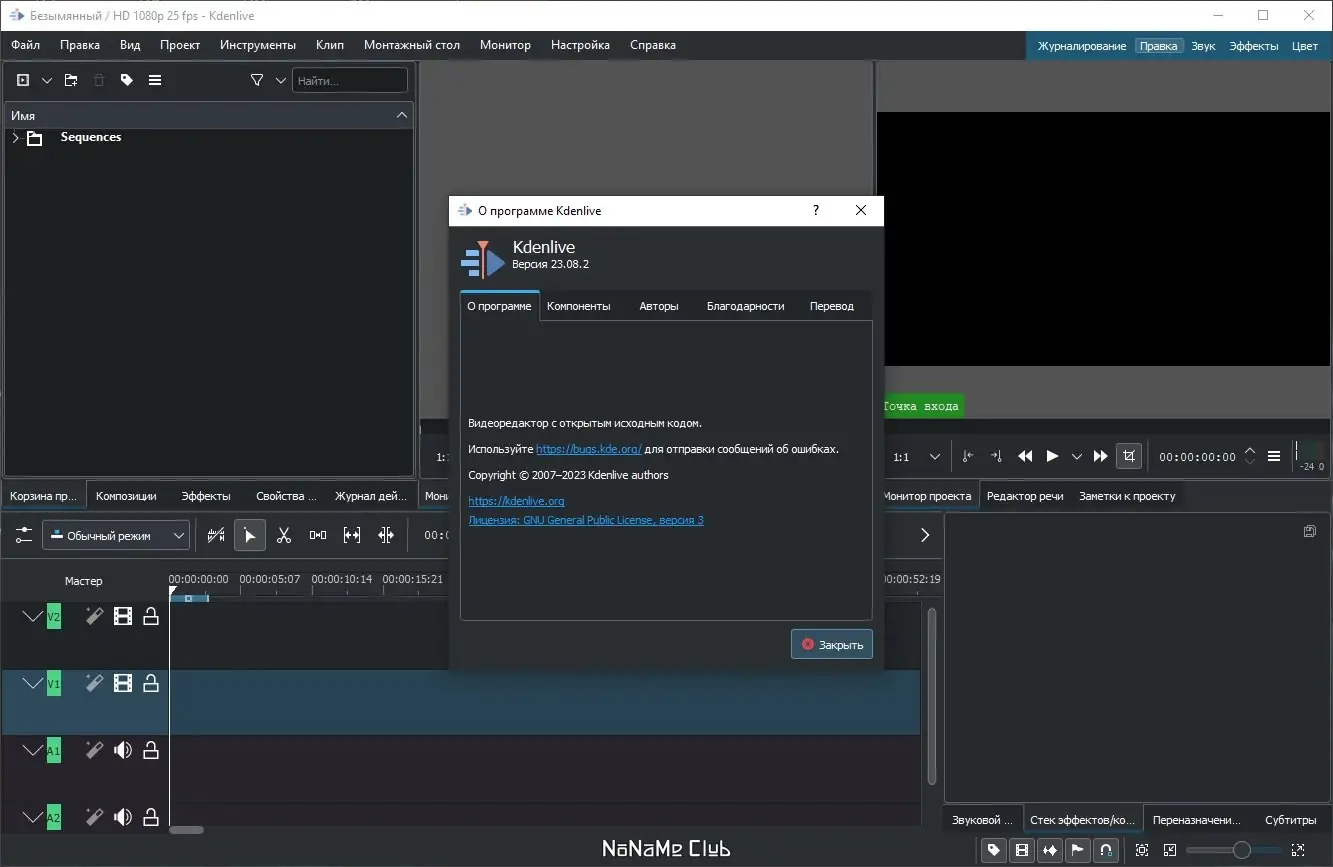Mute audio track A1 speaker icon
1333x867 pixels.
pyautogui.click(x=123, y=750)
